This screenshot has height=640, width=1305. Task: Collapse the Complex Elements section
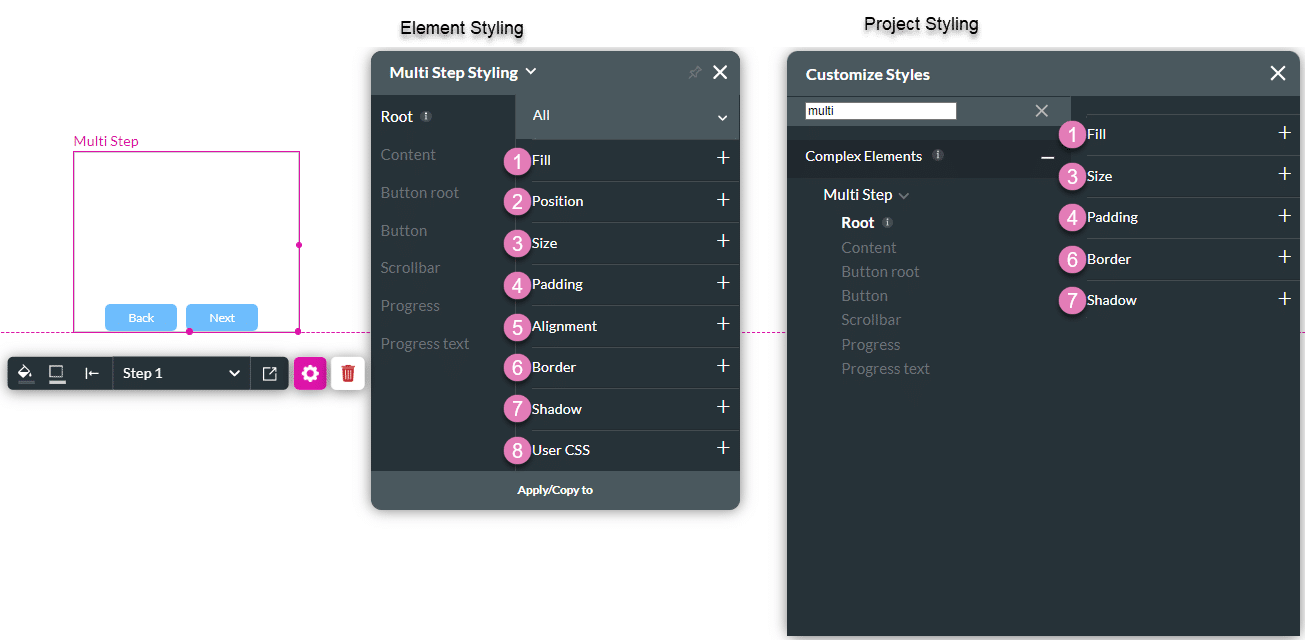click(1047, 157)
